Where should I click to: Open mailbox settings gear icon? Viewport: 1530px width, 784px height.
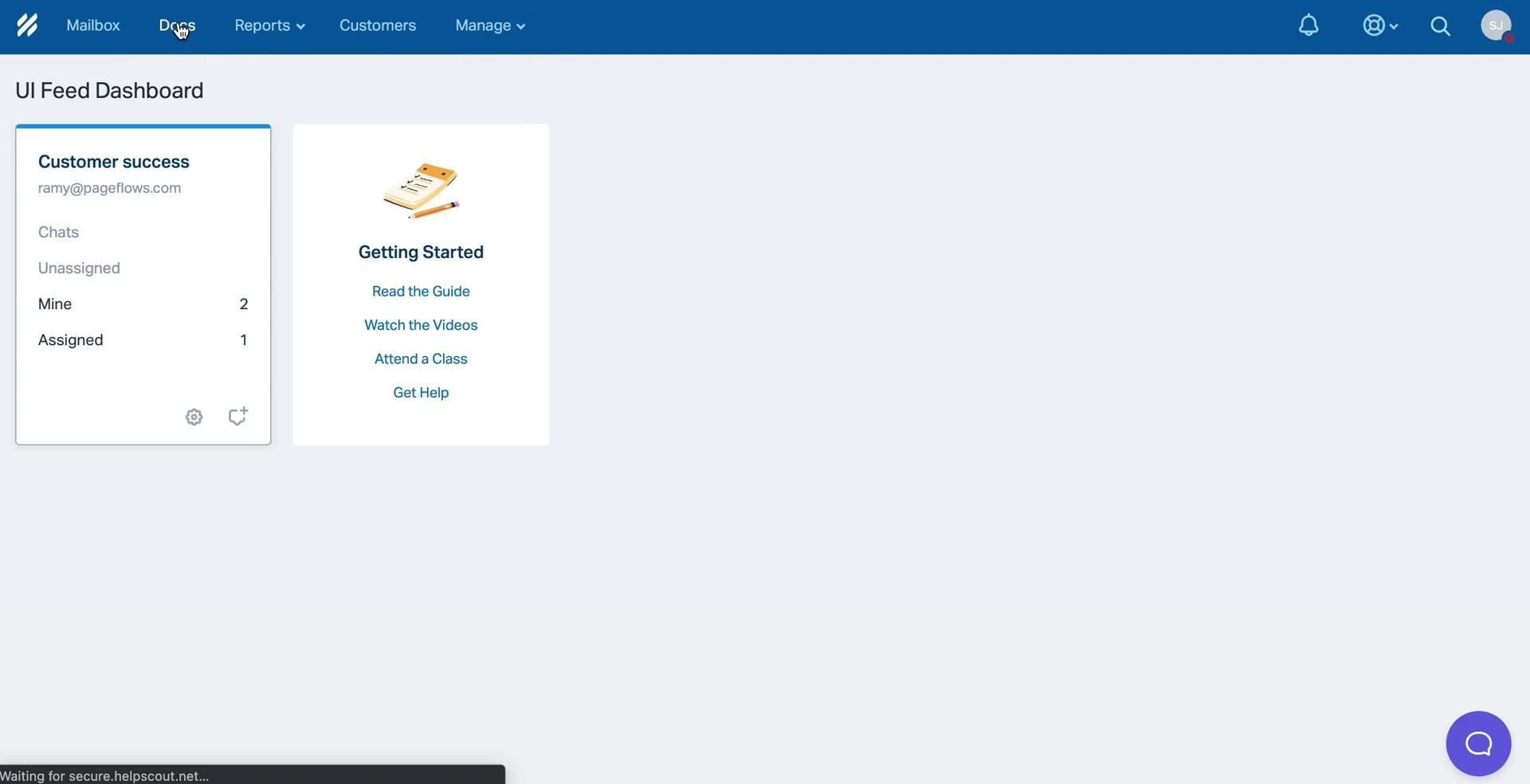tap(194, 417)
